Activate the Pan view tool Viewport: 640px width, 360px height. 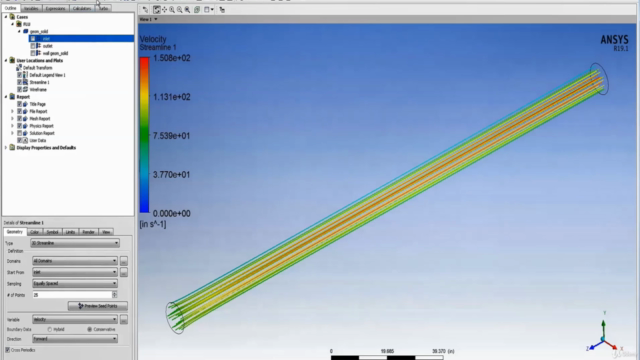164,9
